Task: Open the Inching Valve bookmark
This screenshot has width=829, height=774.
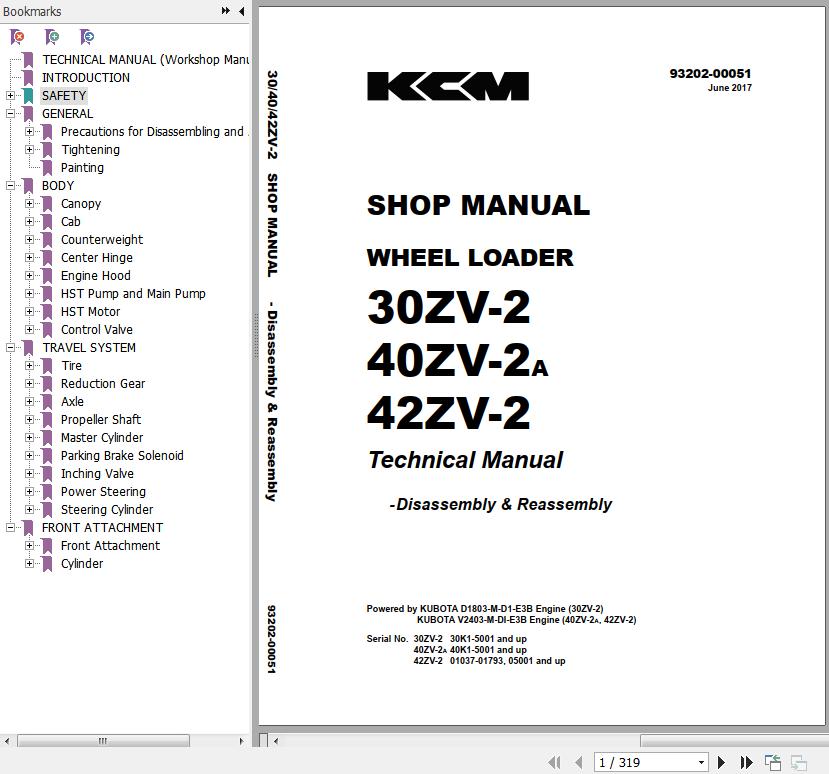Action: click(97, 473)
